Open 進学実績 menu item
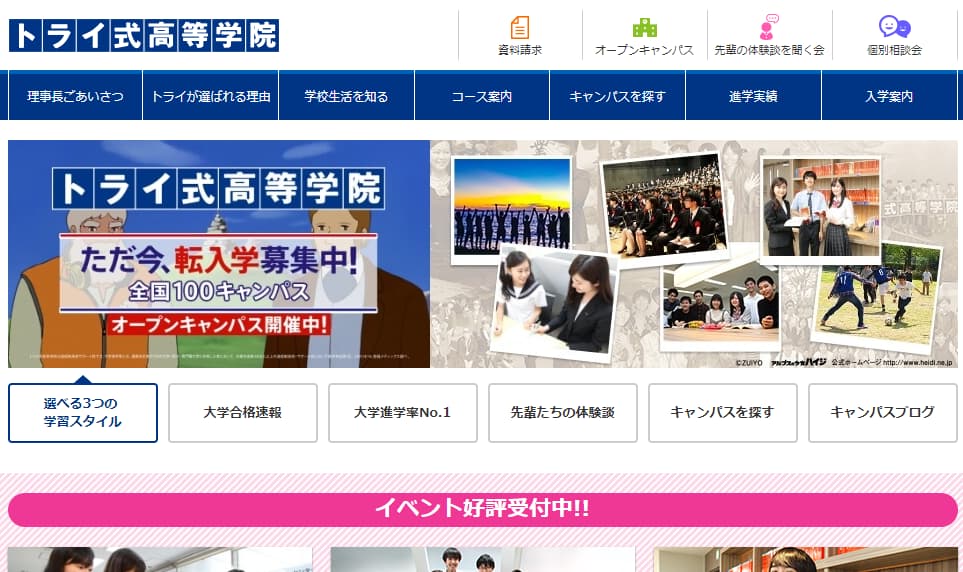Screen dimensions: 963x572 point(753,96)
